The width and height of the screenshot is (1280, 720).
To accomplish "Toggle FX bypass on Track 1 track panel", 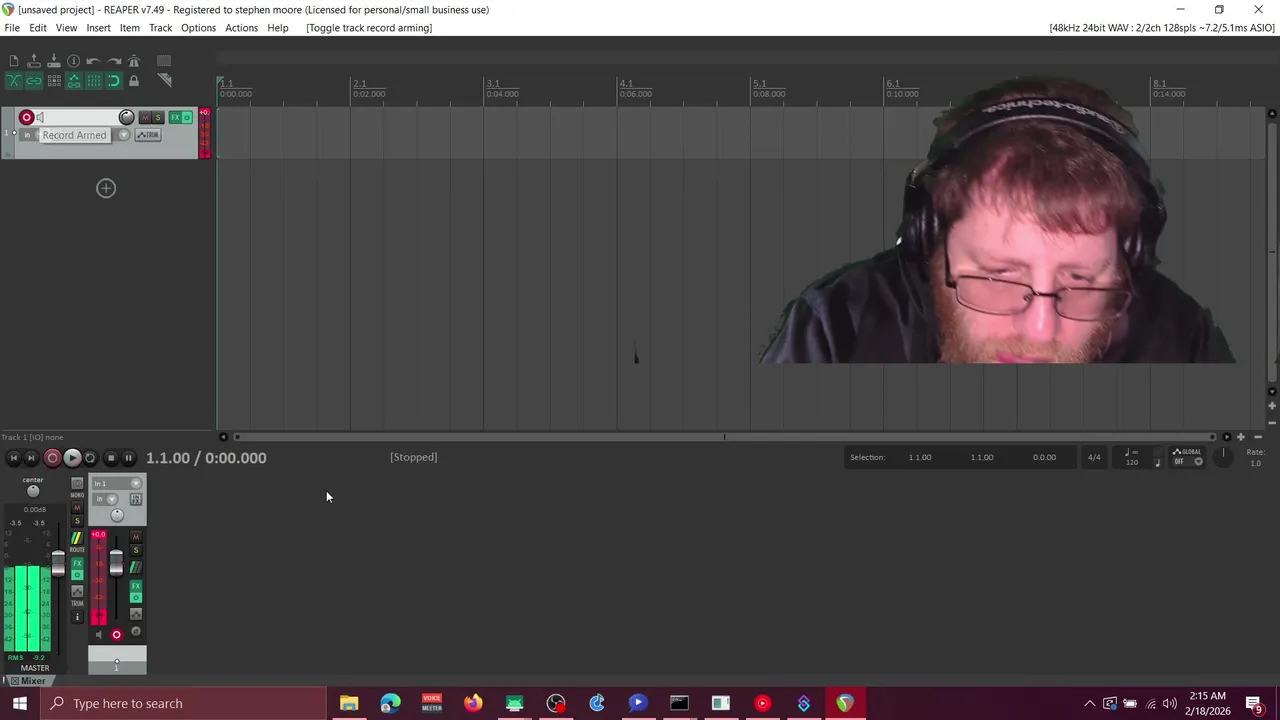I will [x=187, y=117].
